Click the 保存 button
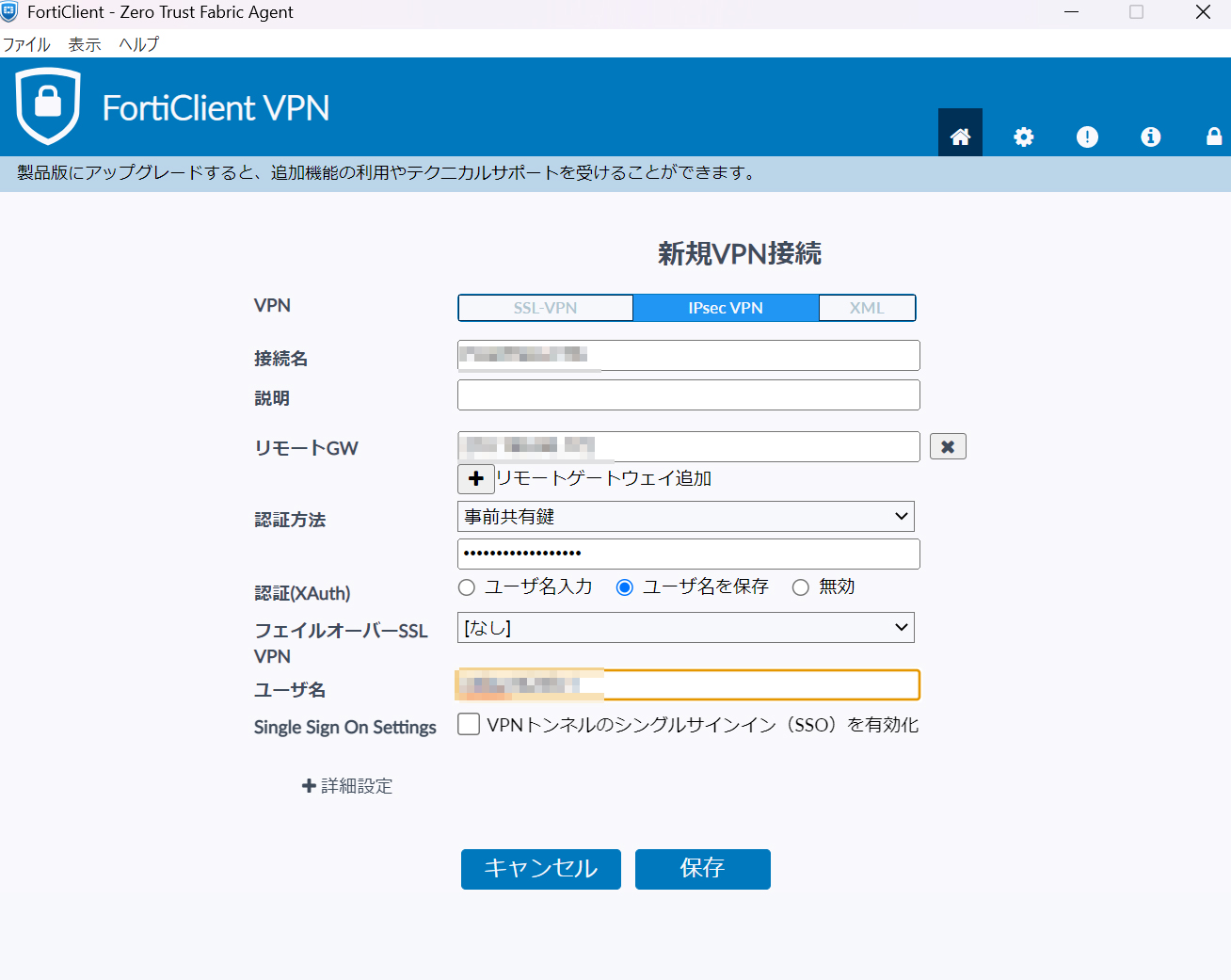This screenshot has height=980, width=1231. (702, 868)
